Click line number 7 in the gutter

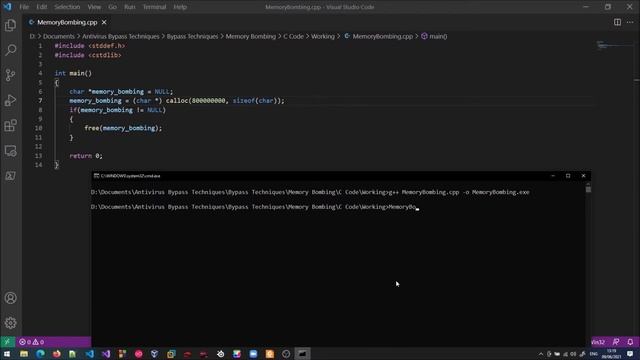point(40,101)
